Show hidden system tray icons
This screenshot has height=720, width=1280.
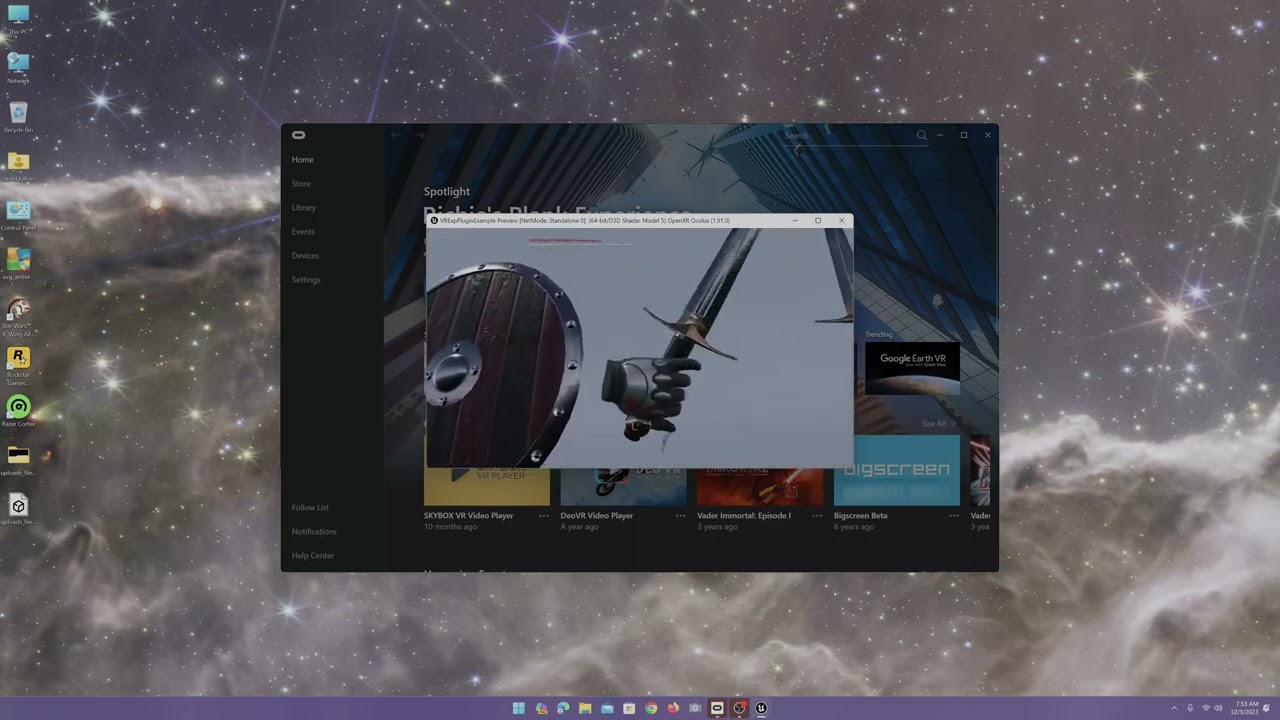tap(1175, 708)
